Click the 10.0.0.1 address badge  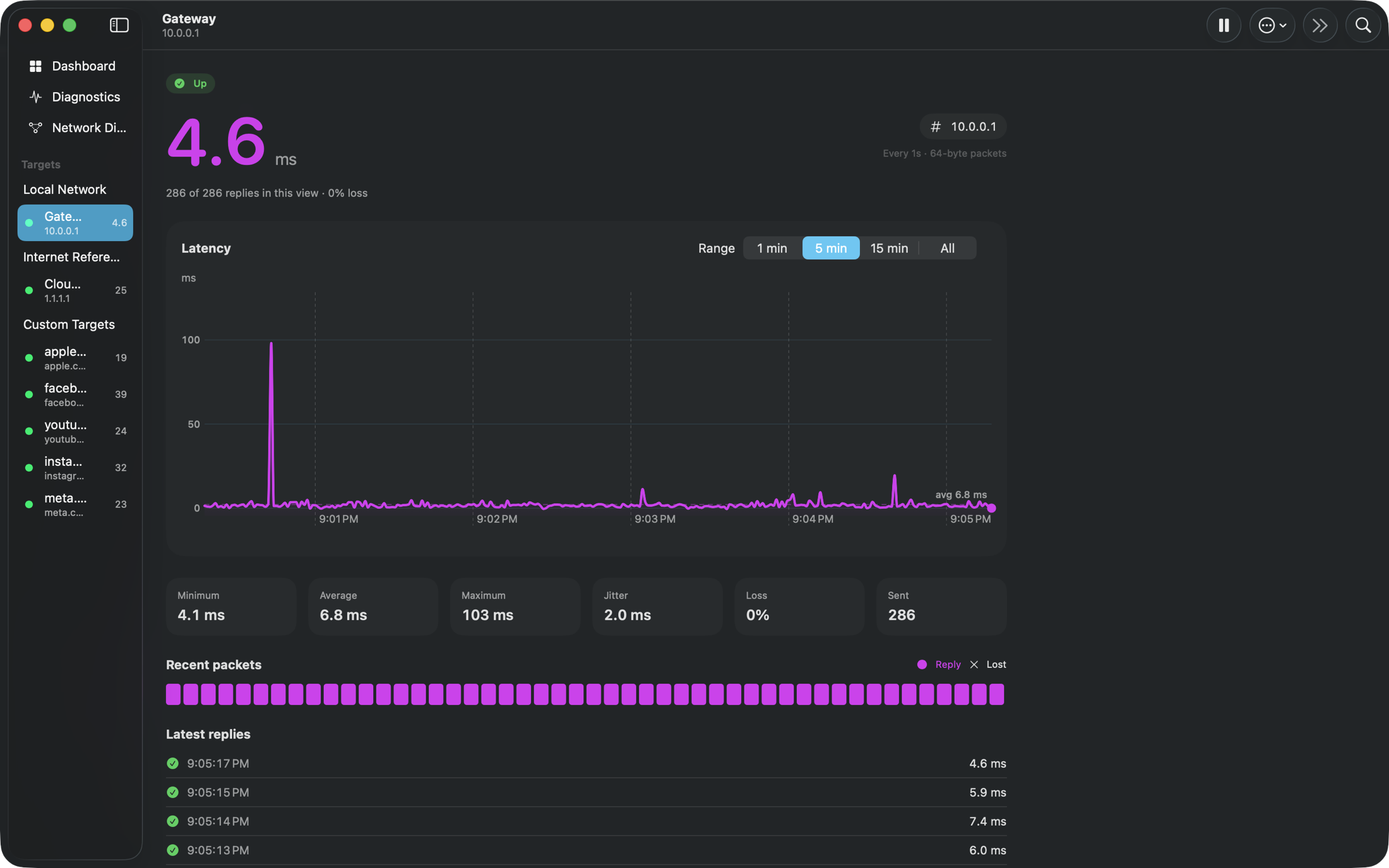point(963,127)
